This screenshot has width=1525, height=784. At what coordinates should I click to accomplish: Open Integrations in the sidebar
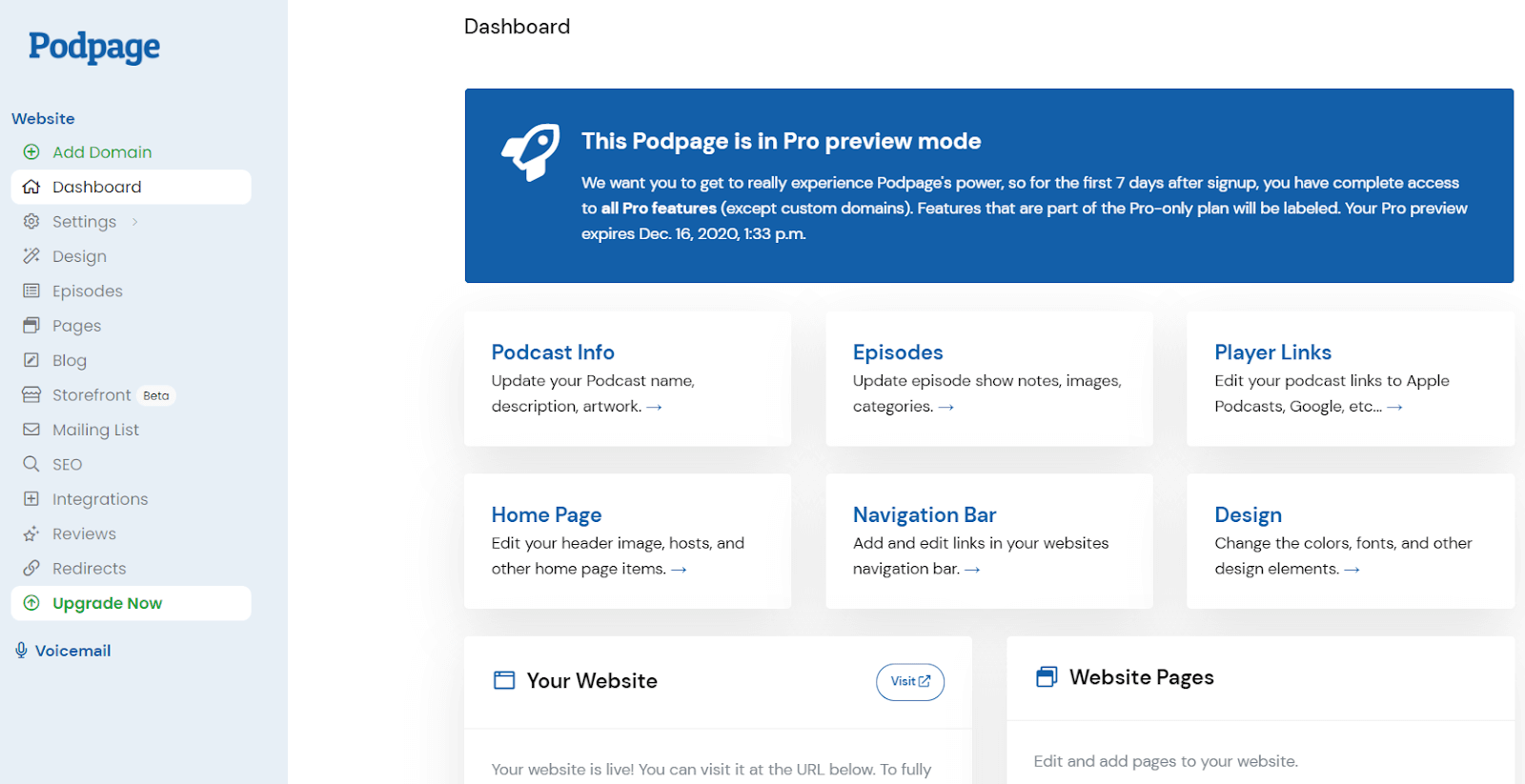pyautogui.click(x=100, y=499)
